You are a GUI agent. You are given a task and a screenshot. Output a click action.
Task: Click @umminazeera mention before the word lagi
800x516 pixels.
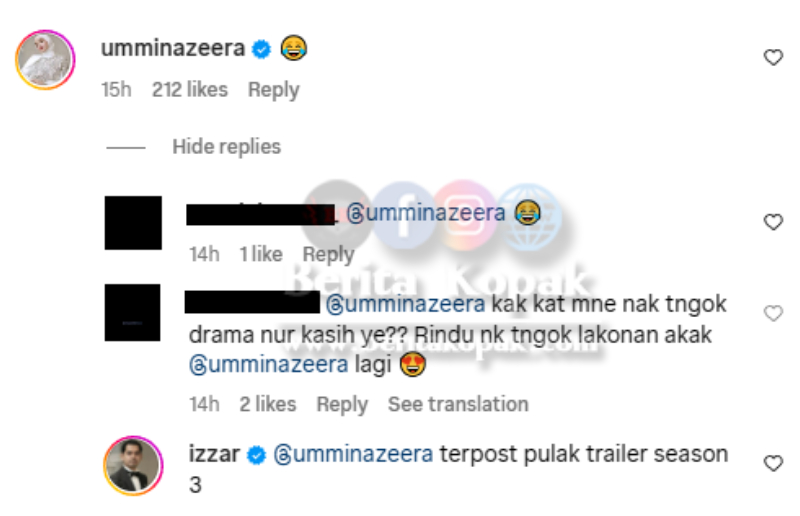(x=268, y=365)
